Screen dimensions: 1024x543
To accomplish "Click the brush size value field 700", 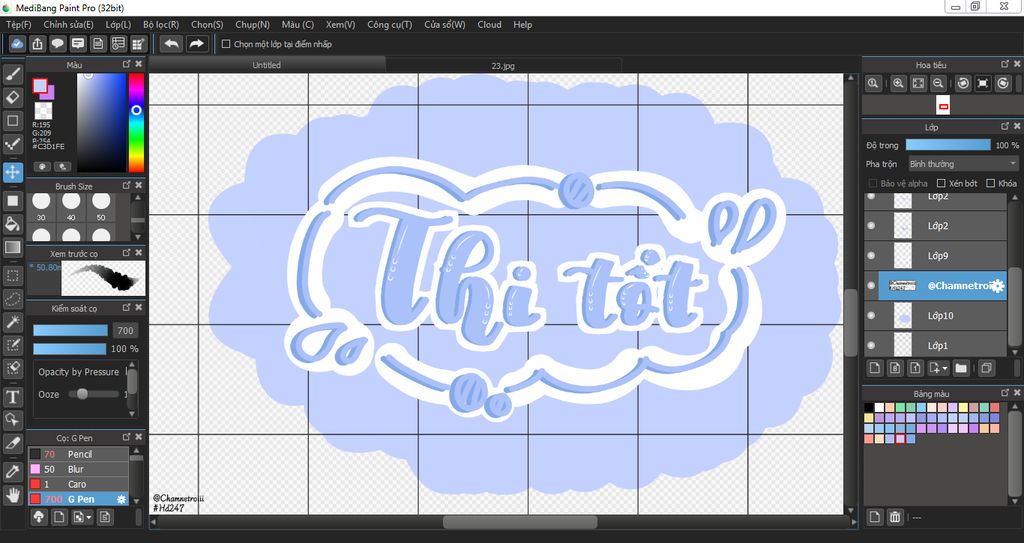I will tap(125, 331).
